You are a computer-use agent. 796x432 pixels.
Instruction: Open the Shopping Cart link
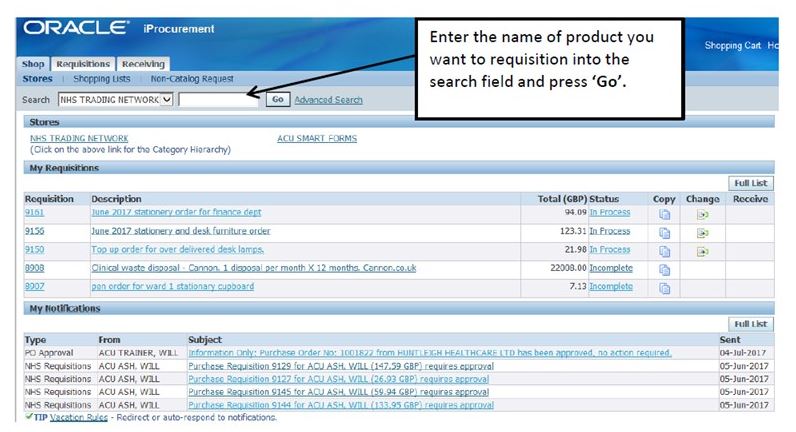[x=733, y=45]
